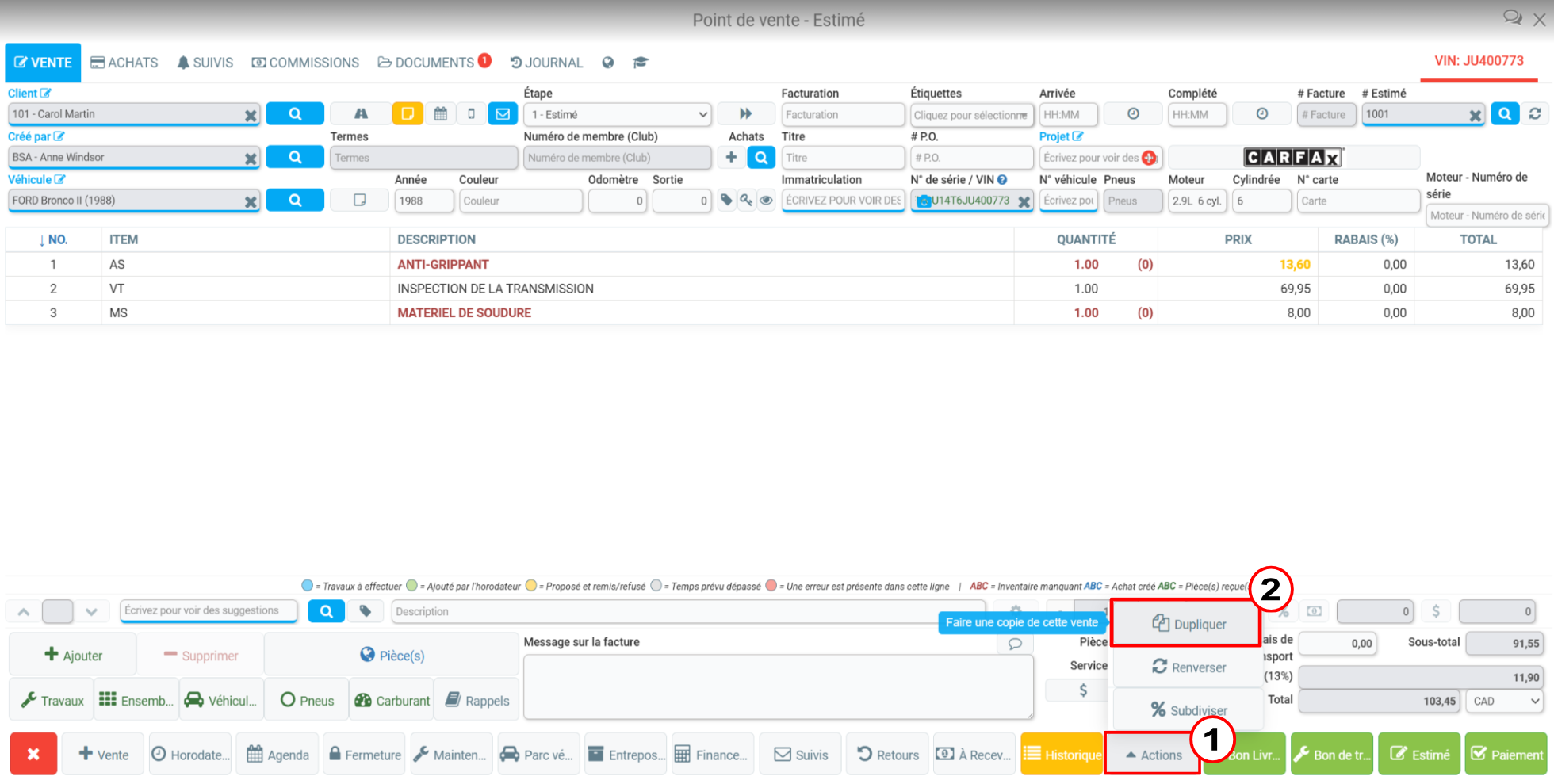
Task: Click the refresh icon next to estimate search
Action: pyautogui.click(x=1535, y=114)
